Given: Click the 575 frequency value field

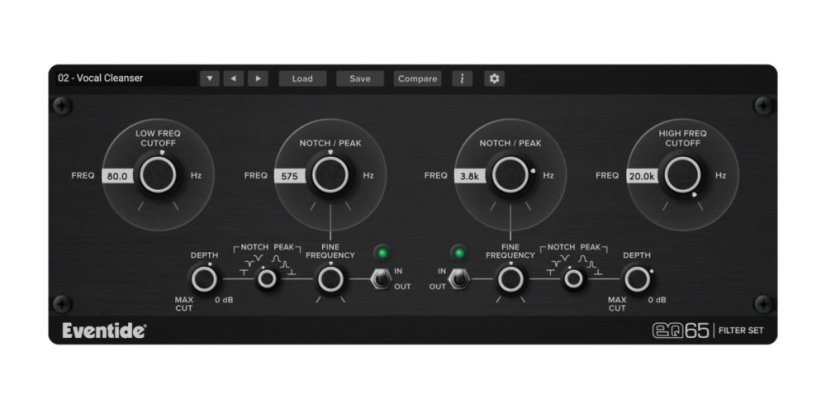Looking at the screenshot, I should tap(290, 177).
